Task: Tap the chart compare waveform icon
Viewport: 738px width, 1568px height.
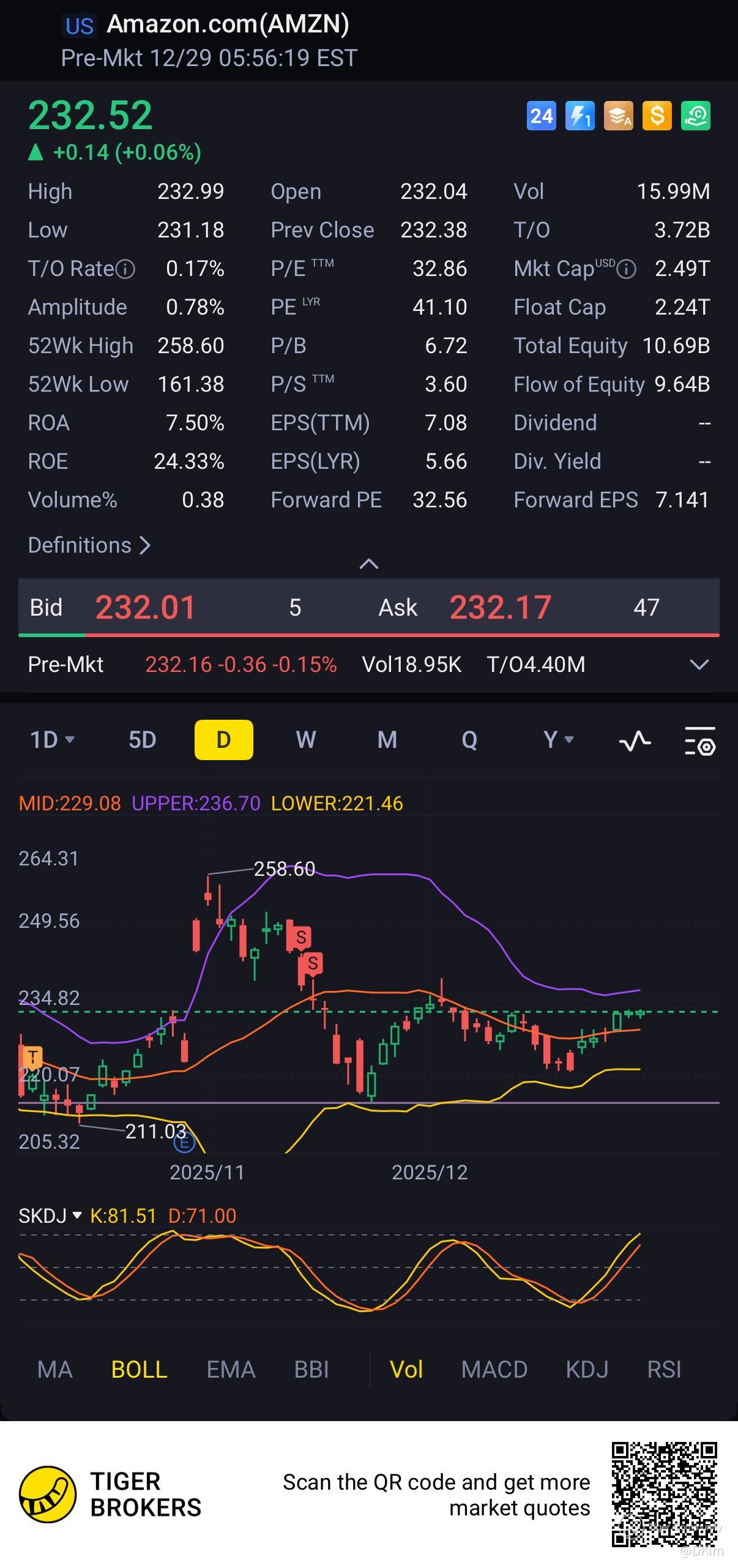Action: [x=635, y=741]
